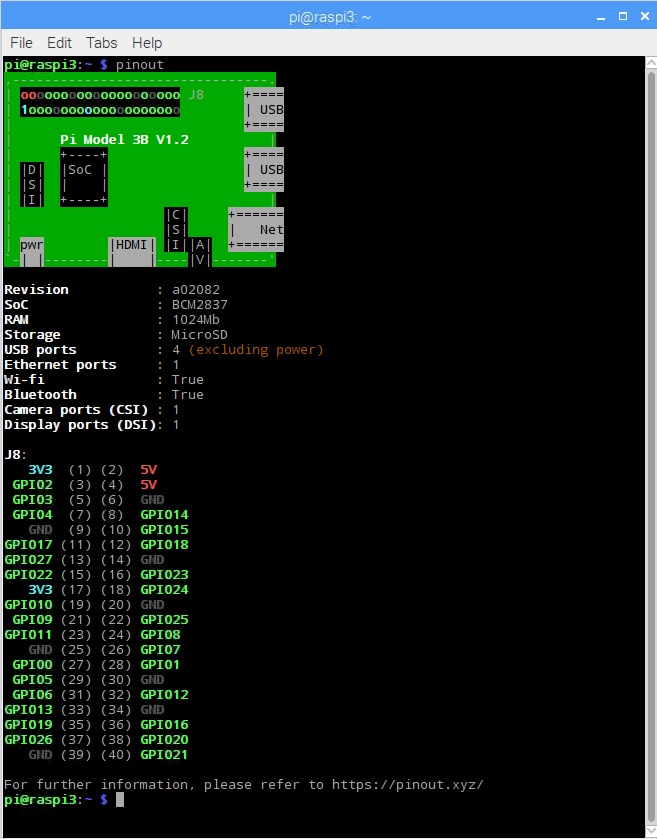The width and height of the screenshot is (657, 839).
Task: Click the revision value a02082
Action: click(196, 289)
